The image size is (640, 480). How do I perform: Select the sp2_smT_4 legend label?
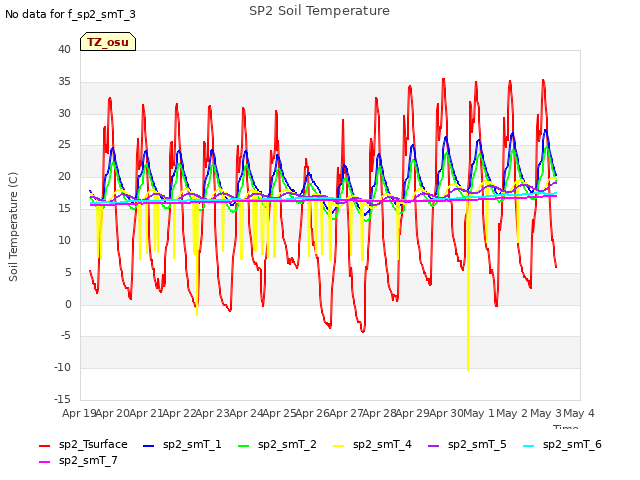pyautogui.click(x=382, y=444)
